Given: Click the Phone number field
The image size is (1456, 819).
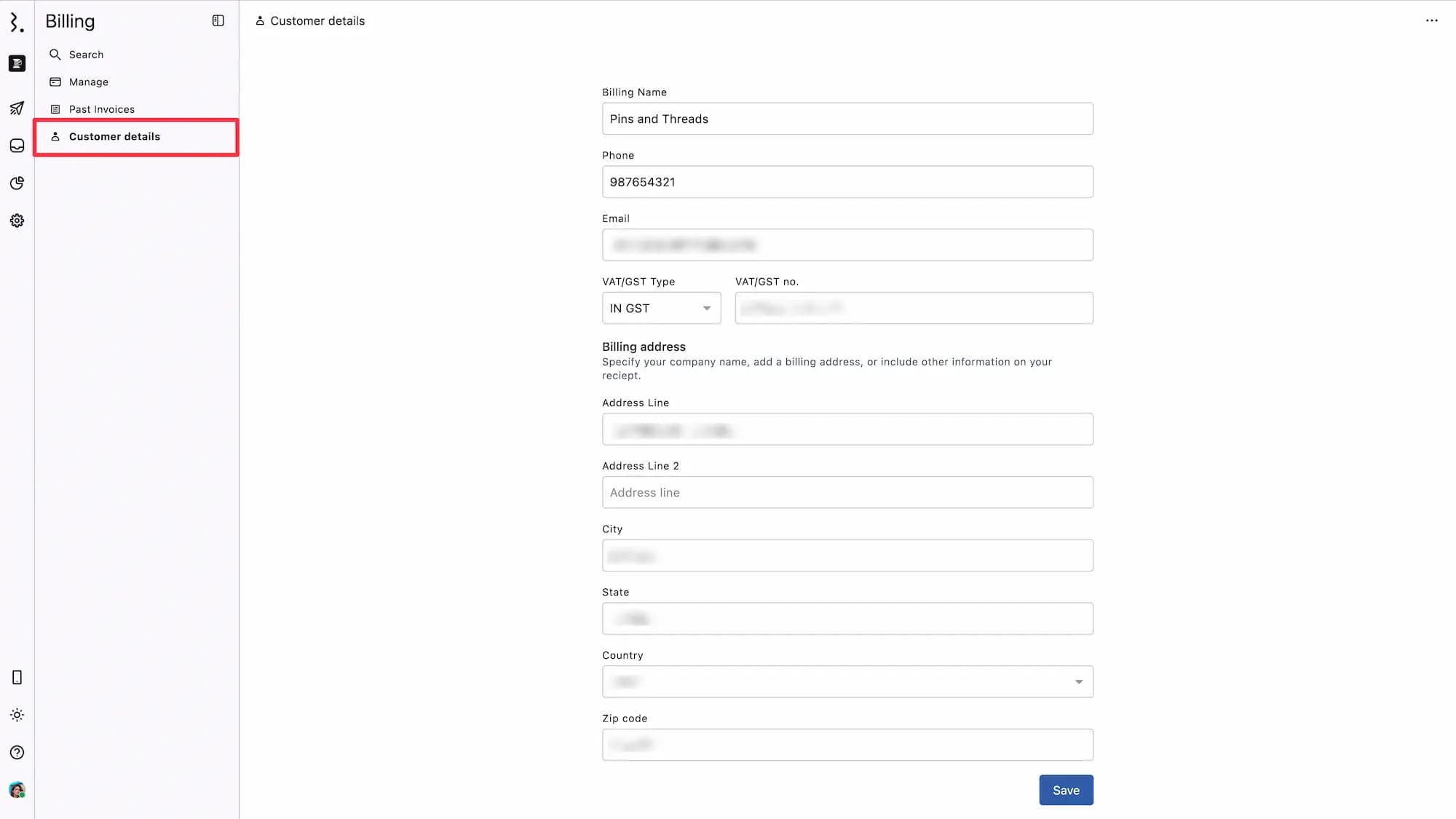Looking at the screenshot, I should (x=847, y=182).
